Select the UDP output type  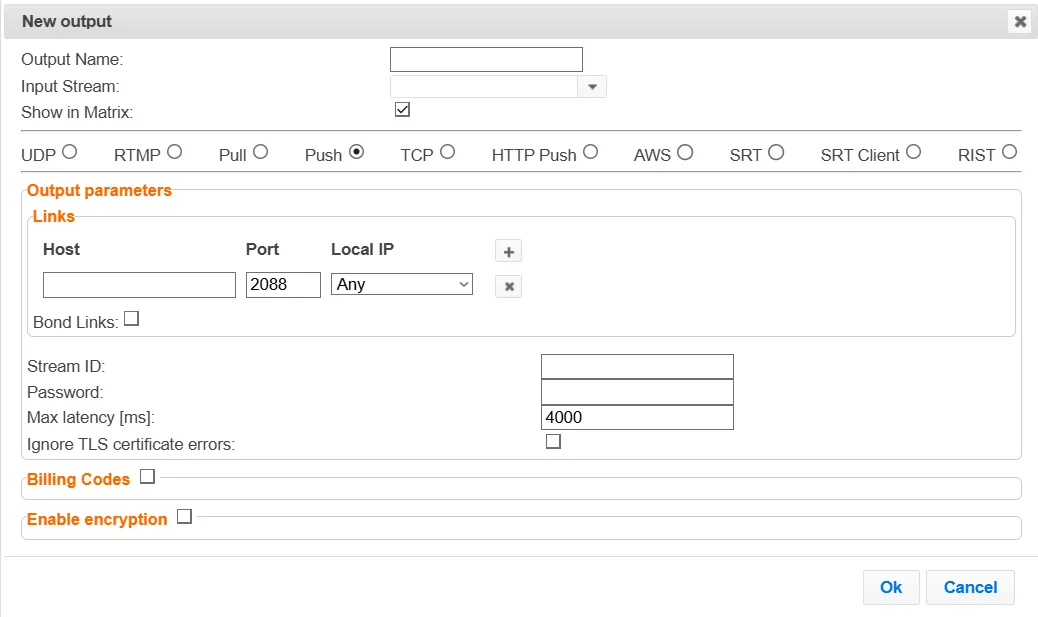click(x=70, y=152)
